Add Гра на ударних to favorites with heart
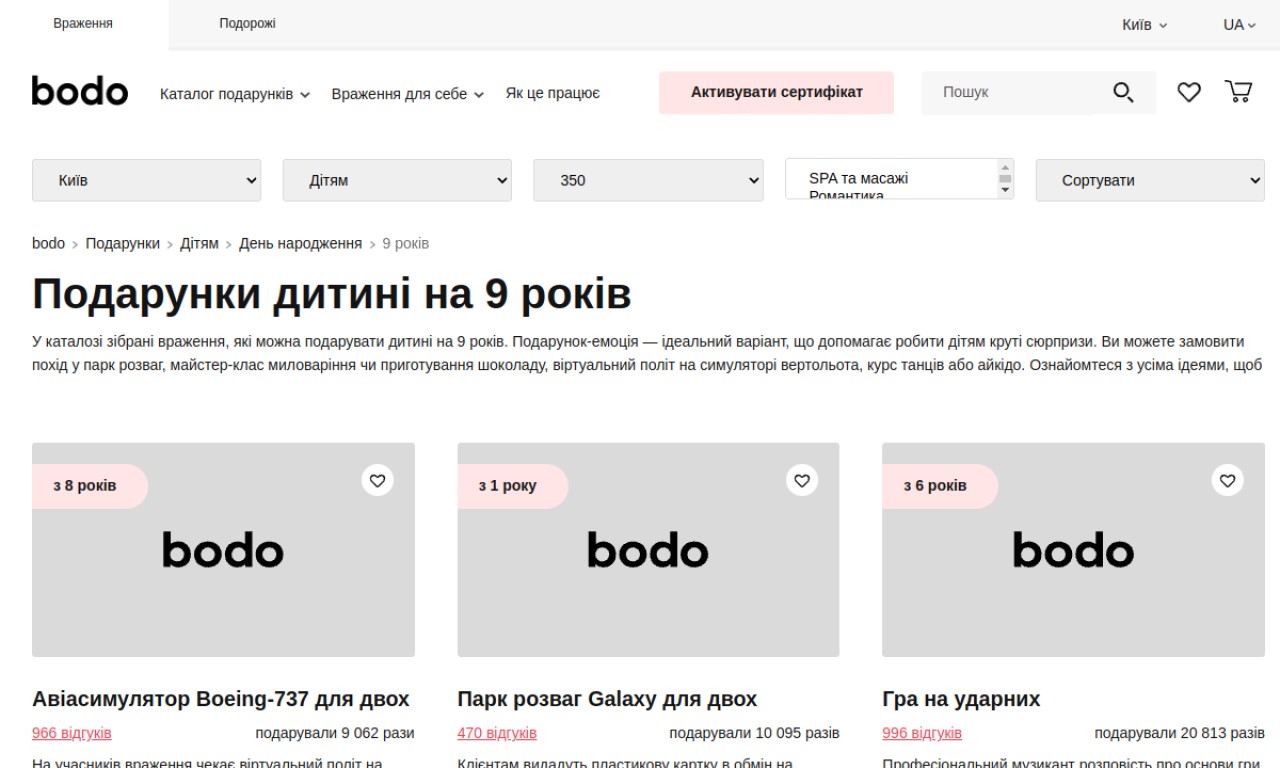 pyautogui.click(x=1227, y=480)
